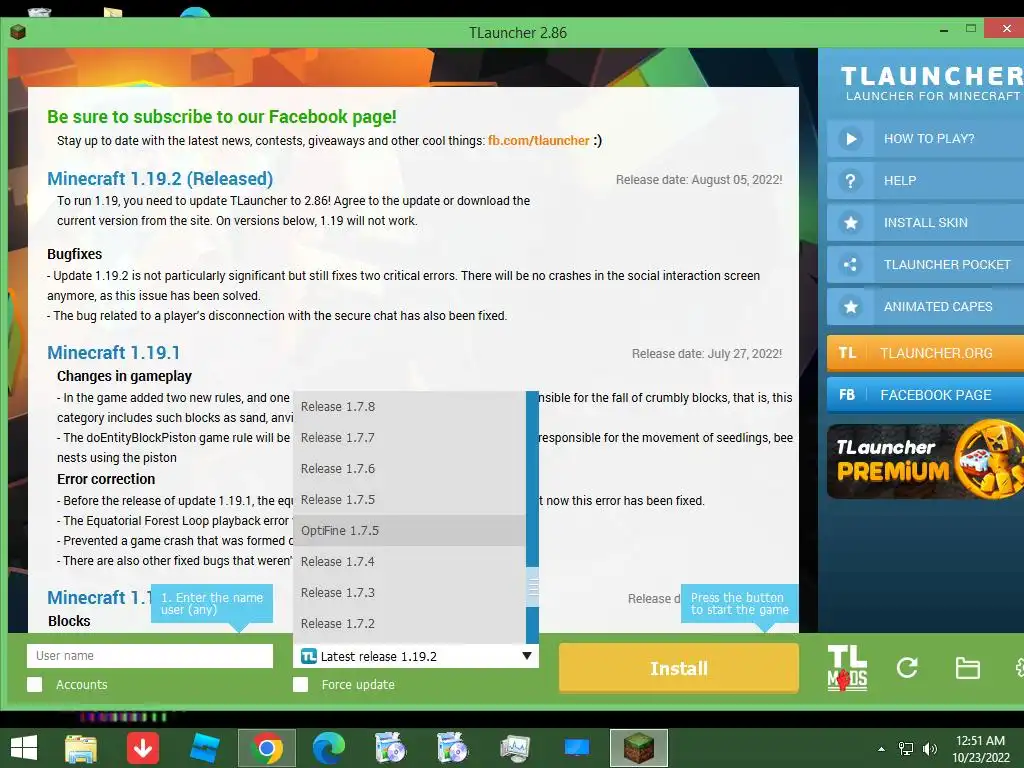Click the Help question mark icon

(850, 180)
